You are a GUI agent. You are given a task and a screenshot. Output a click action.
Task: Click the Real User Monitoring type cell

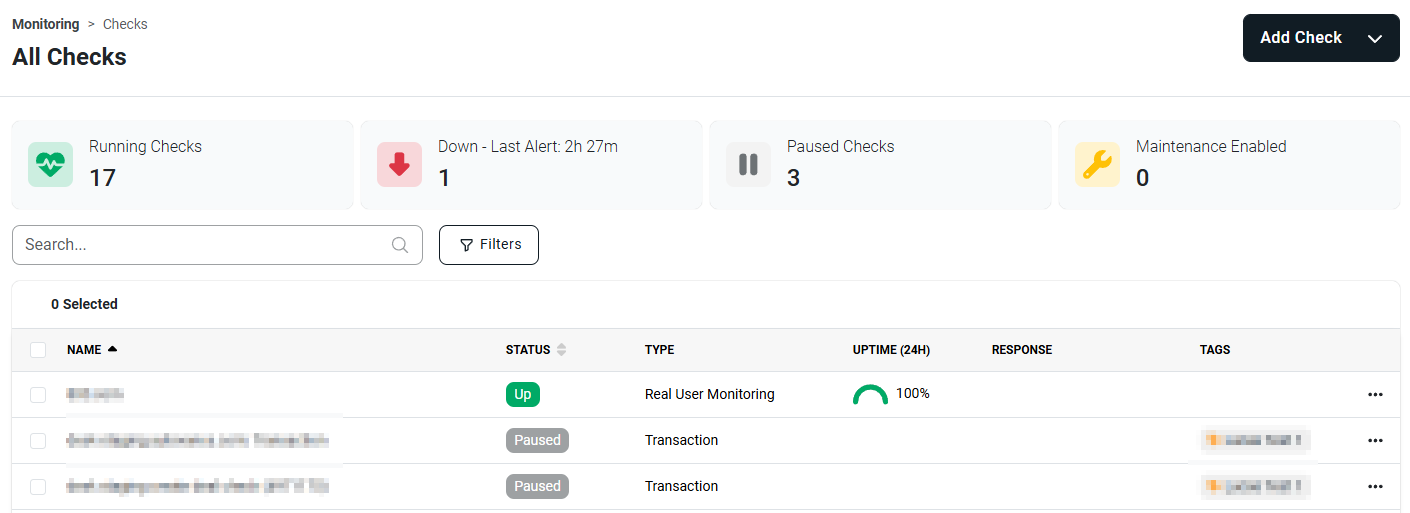[710, 395]
